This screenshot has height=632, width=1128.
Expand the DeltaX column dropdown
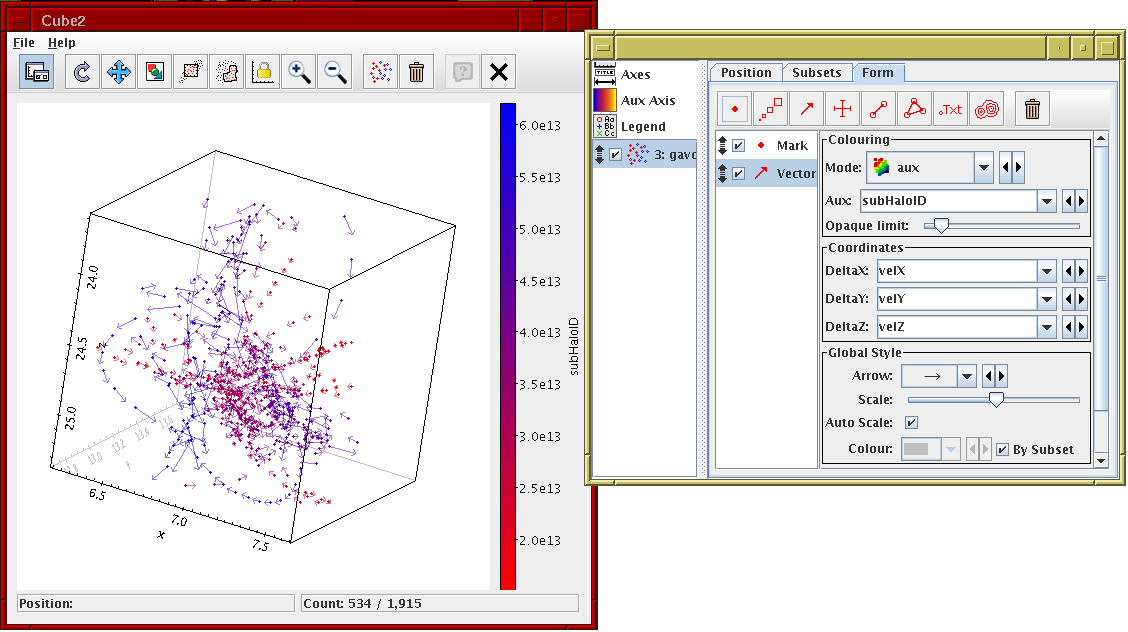click(1047, 271)
